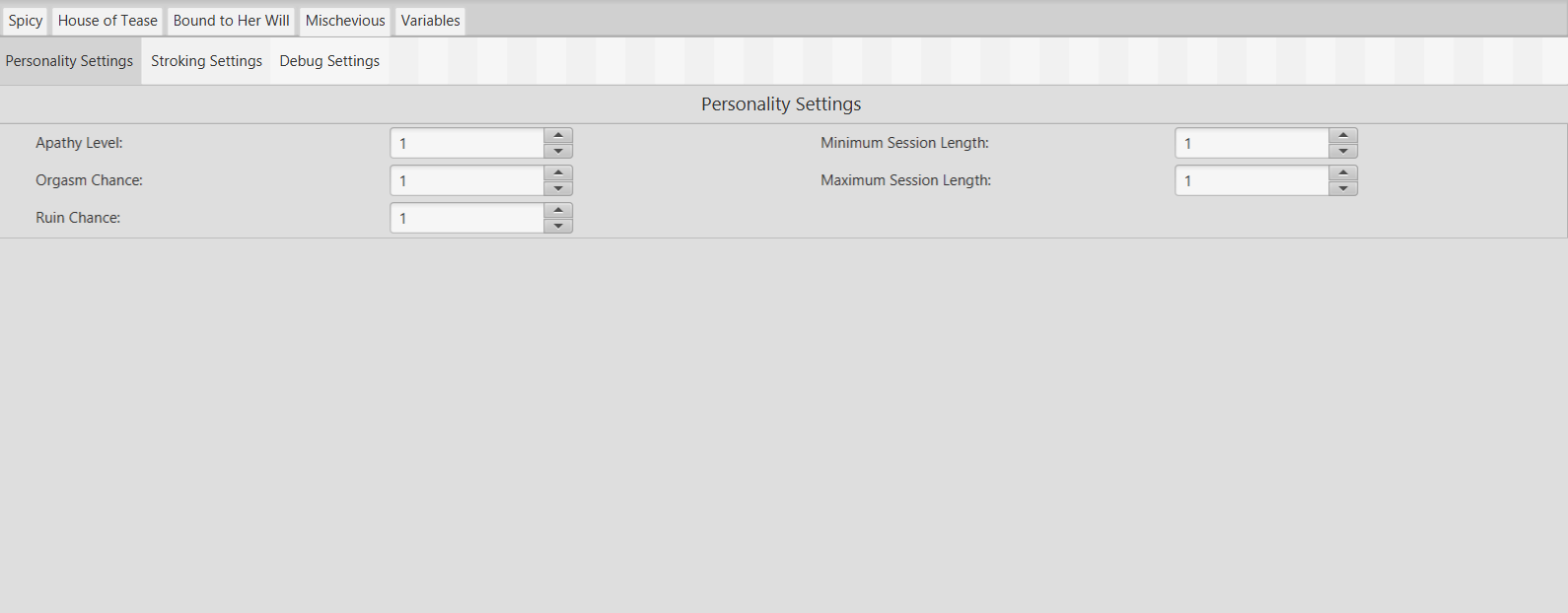Increase Maximum Session Length with up arrow
Viewport: 1568px width, 613px height.
1343,173
